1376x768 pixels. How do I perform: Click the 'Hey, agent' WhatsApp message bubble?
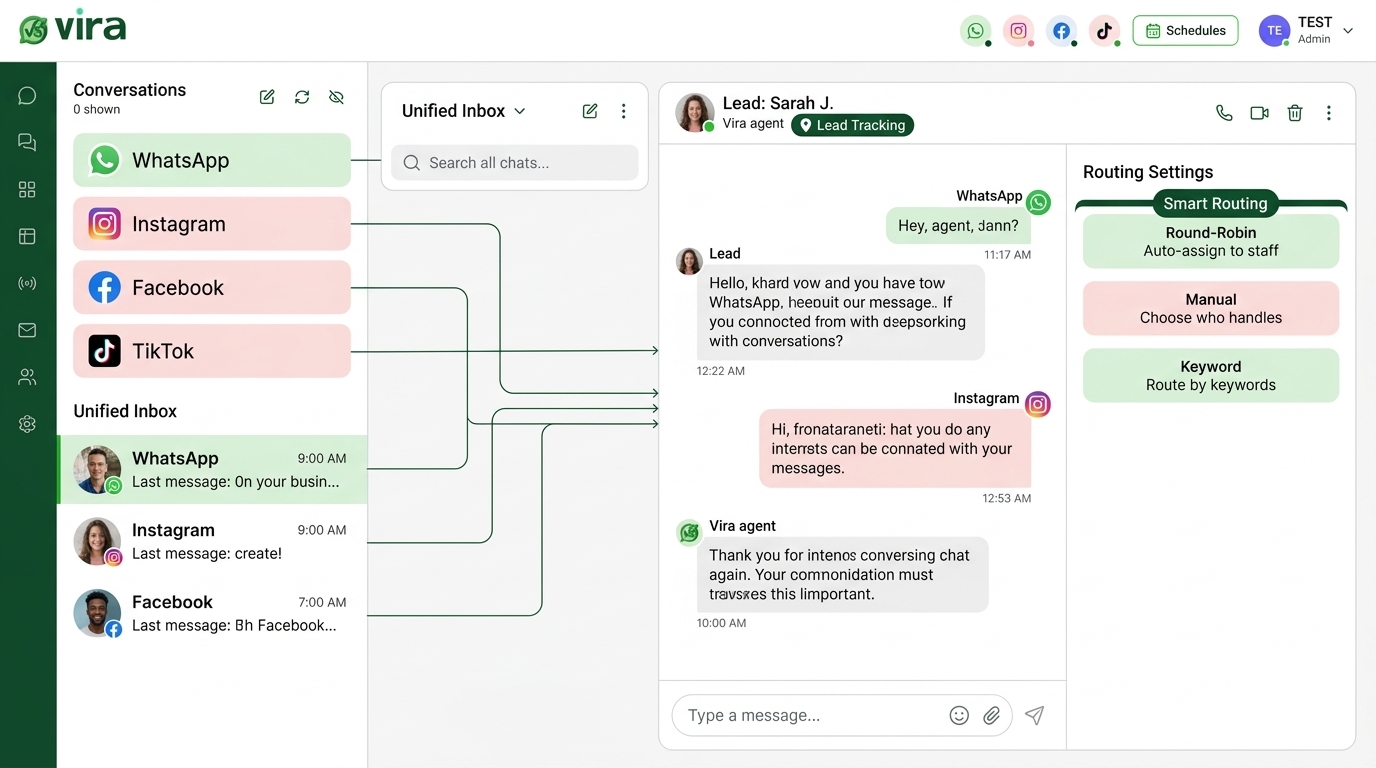[x=958, y=225]
